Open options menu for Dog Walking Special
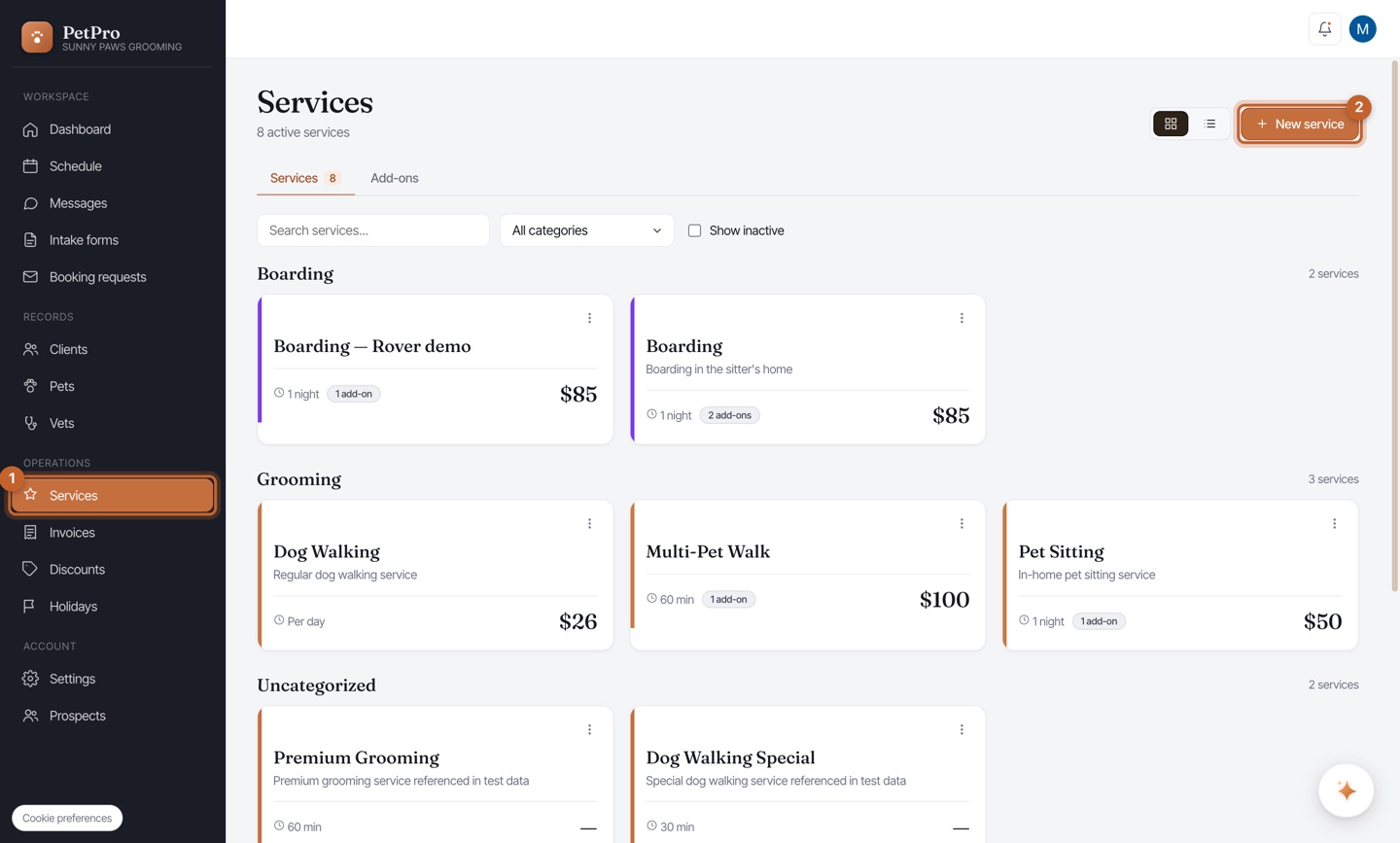1400x843 pixels. 962,729
